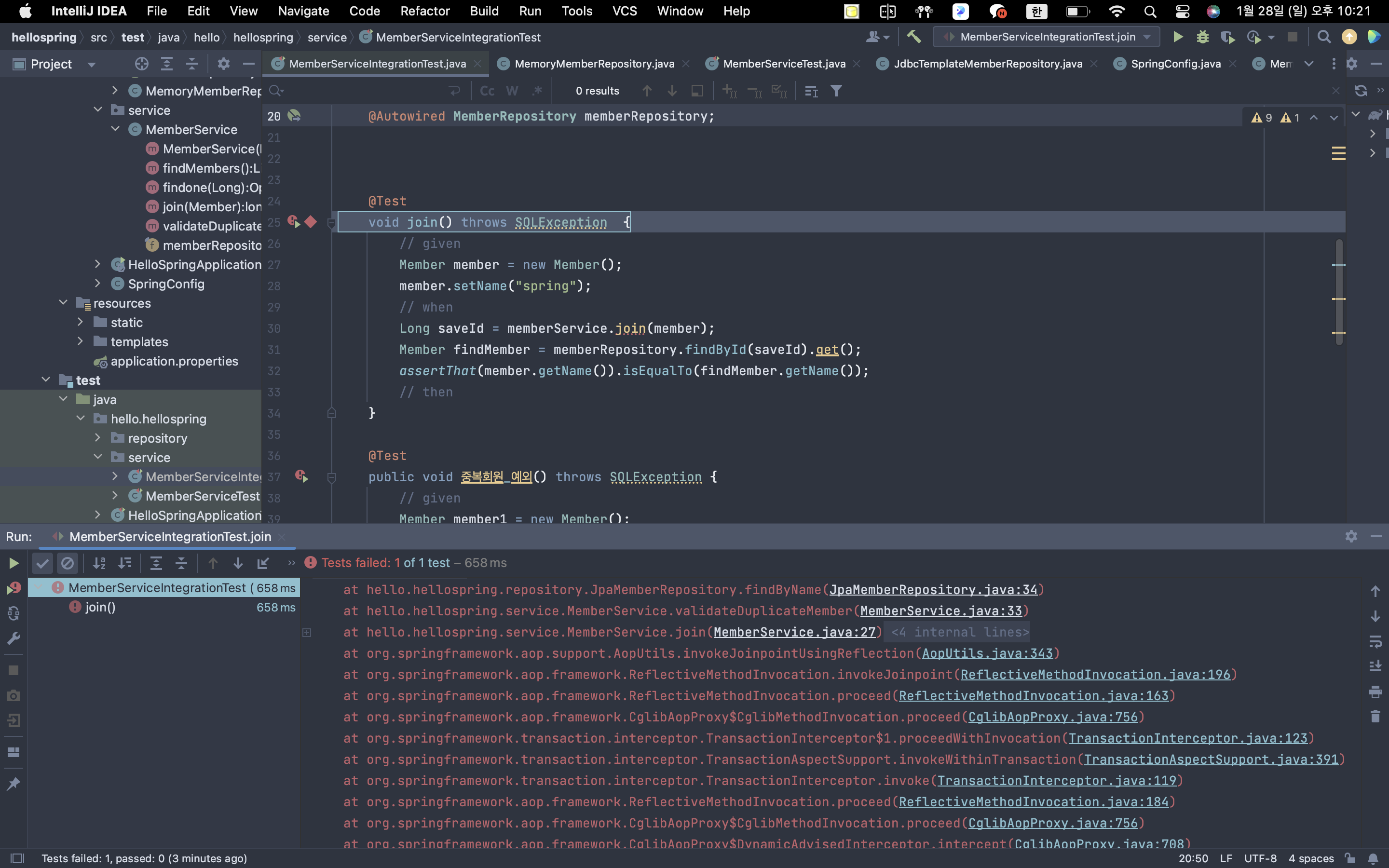Open Search Everywhere magnifier in toolbar
The image size is (1389, 868).
1323,37
